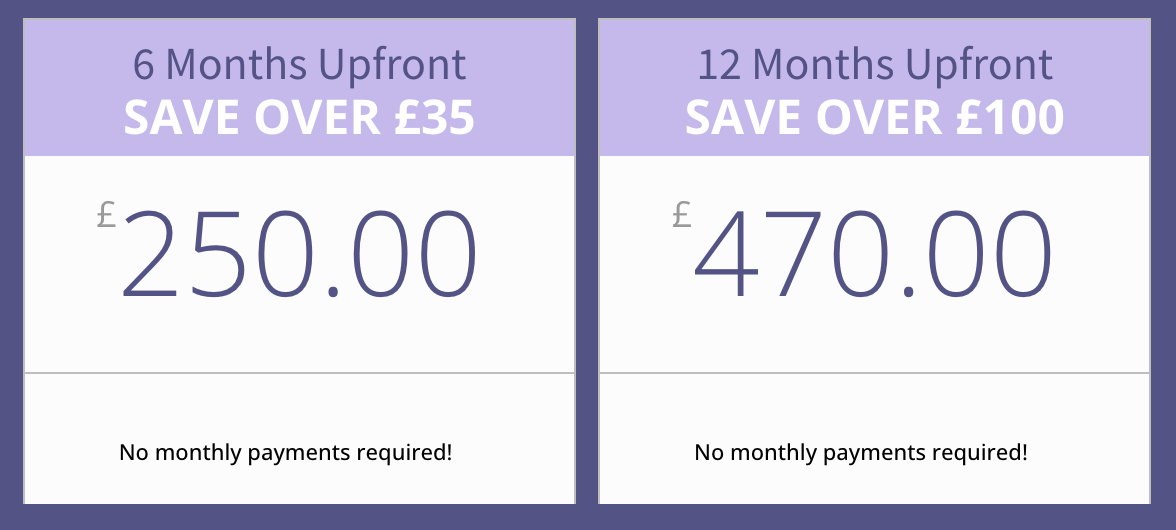1176x530 pixels.
Task: Click the "Upfront" word in the 12 Months title
Action: [x=979, y=66]
